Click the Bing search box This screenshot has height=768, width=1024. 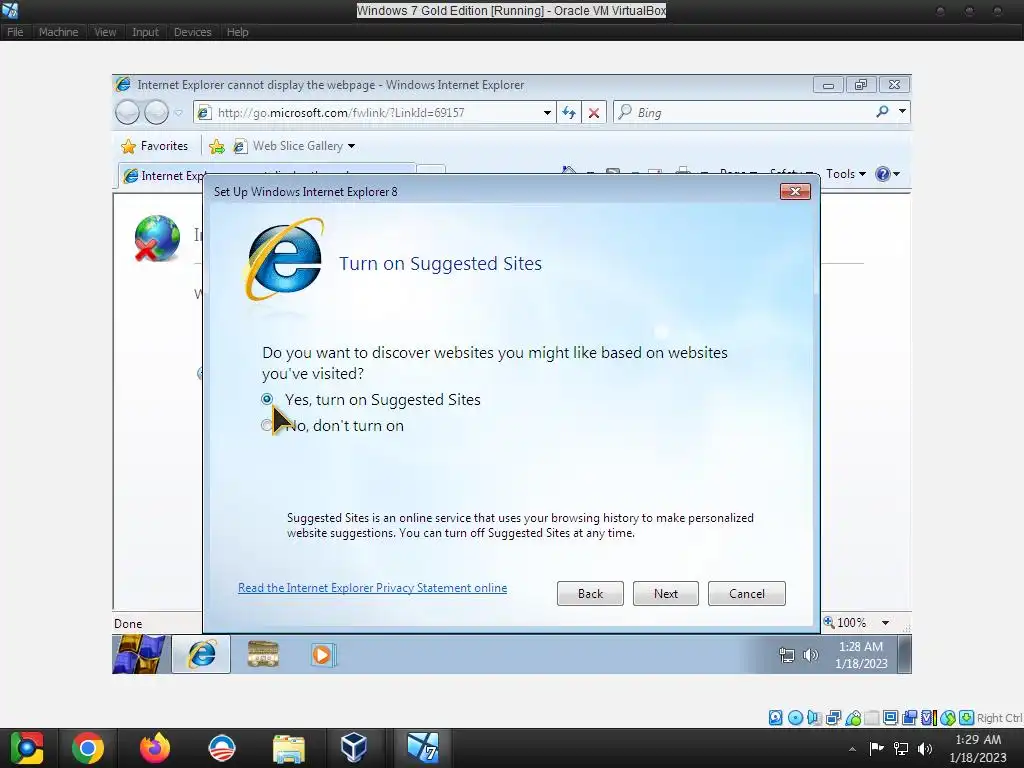[743, 112]
